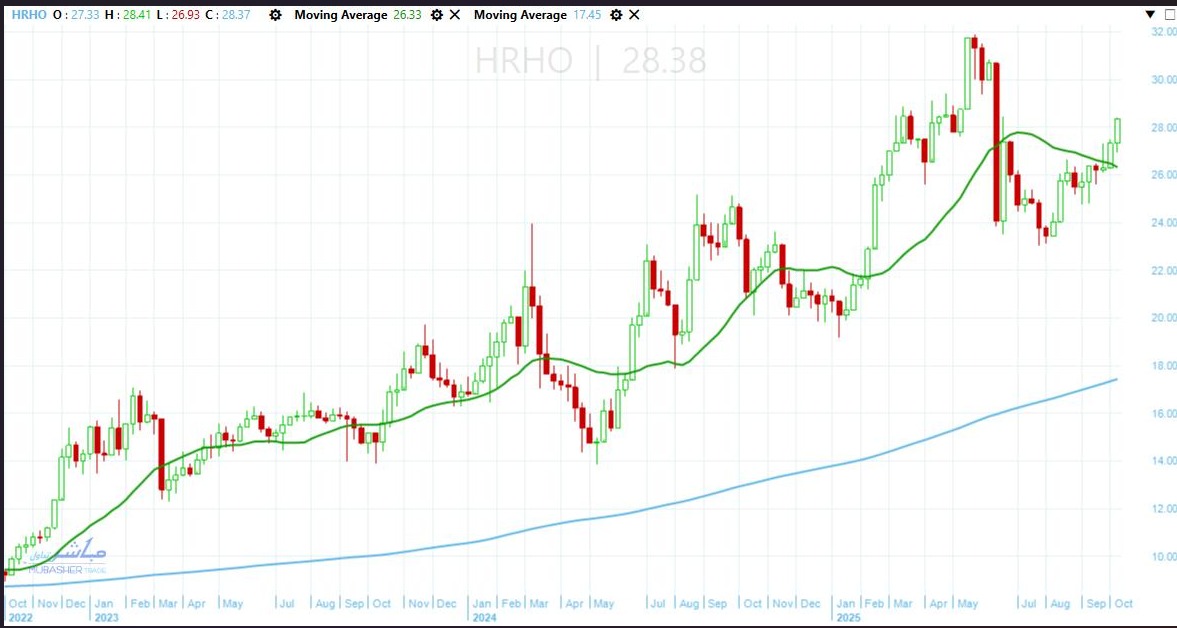Select the Moving Average 26.33 legend label

click(340, 15)
